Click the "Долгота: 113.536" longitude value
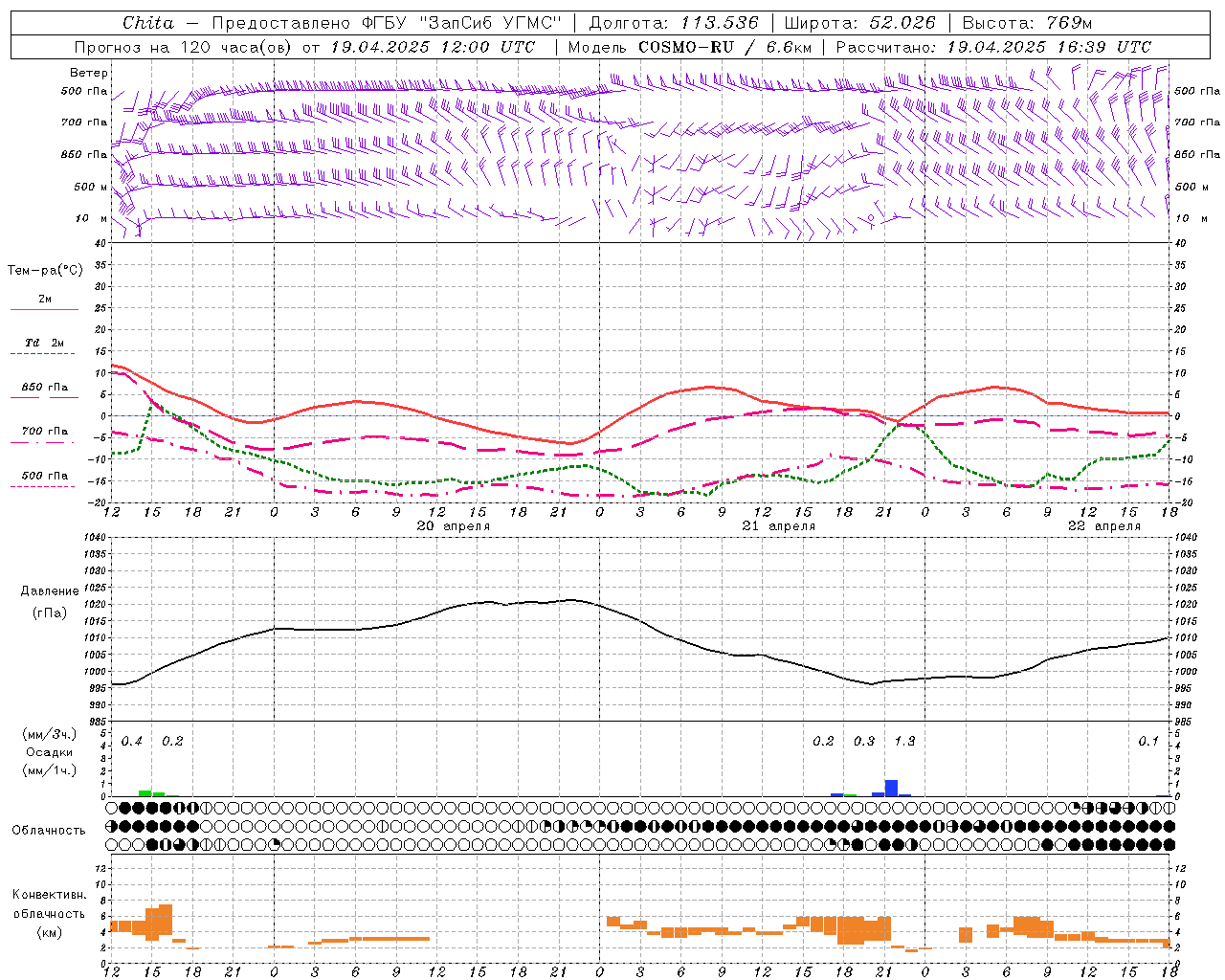The height and width of the screenshot is (980, 1225). 674,23
